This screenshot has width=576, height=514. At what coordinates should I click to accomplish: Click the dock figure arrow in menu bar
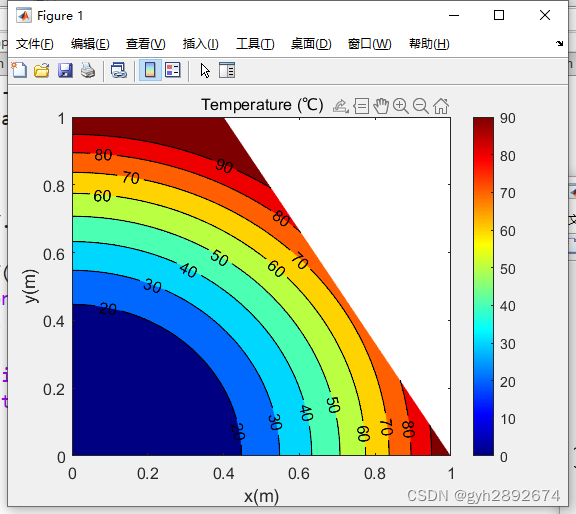[559, 44]
